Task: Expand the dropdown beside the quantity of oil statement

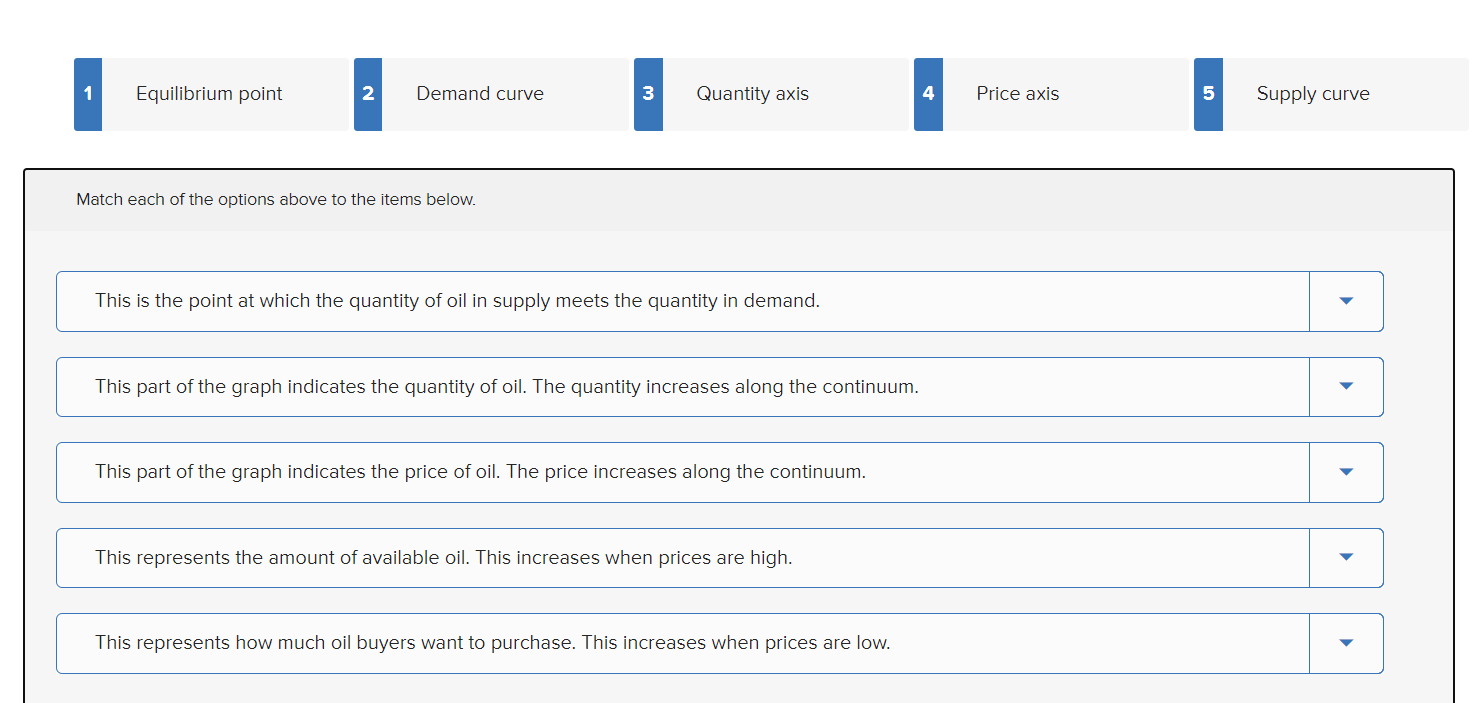Action: pos(1346,387)
